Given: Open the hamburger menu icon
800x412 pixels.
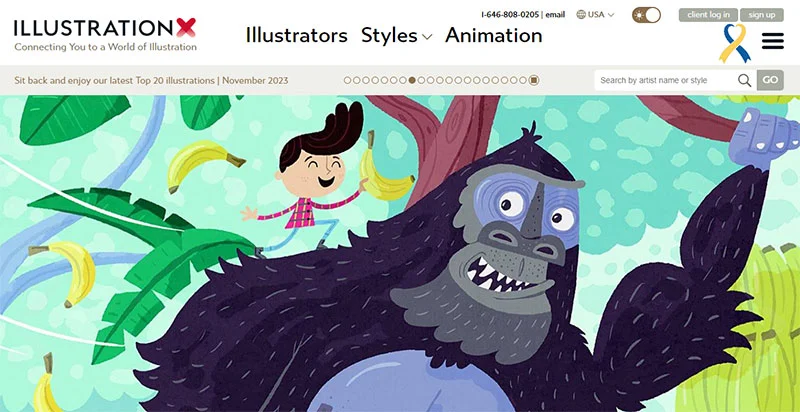Looking at the screenshot, I should [772, 41].
